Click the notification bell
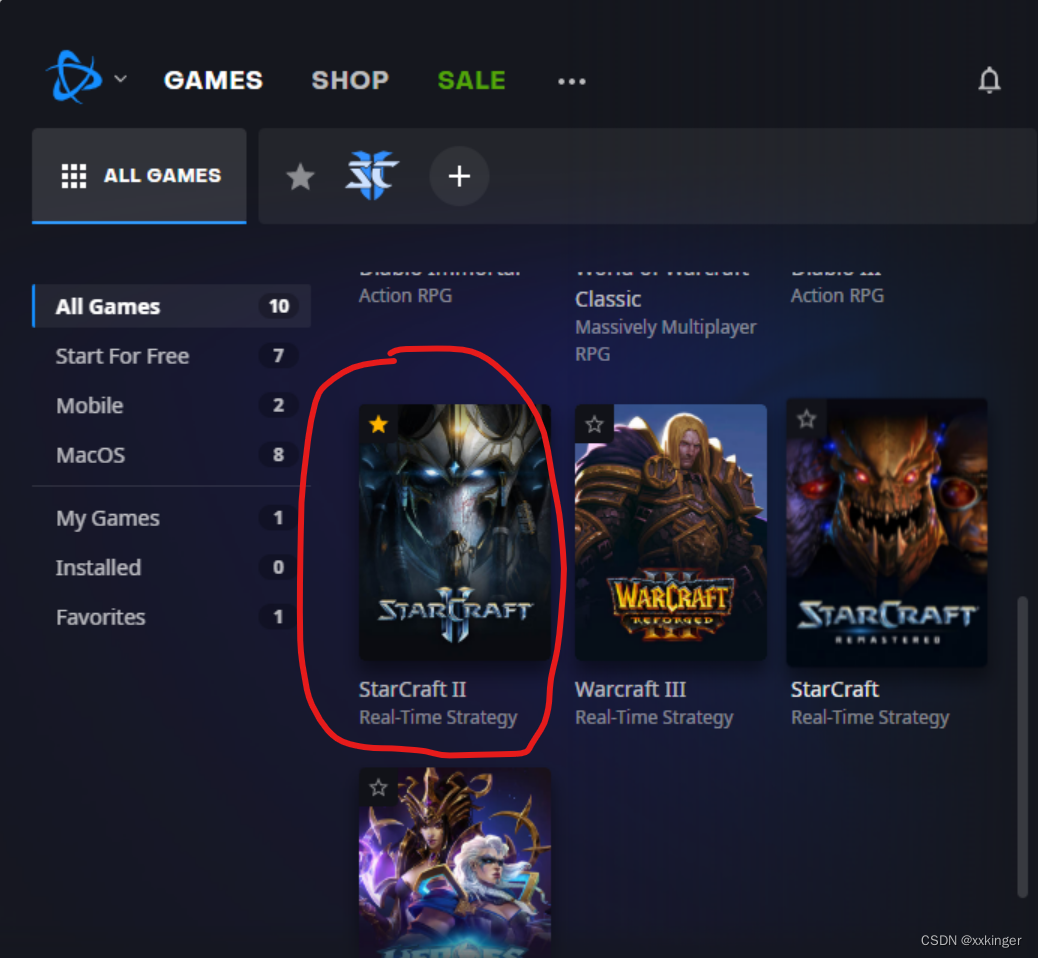This screenshot has height=958, width=1038. [x=989, y=81]
